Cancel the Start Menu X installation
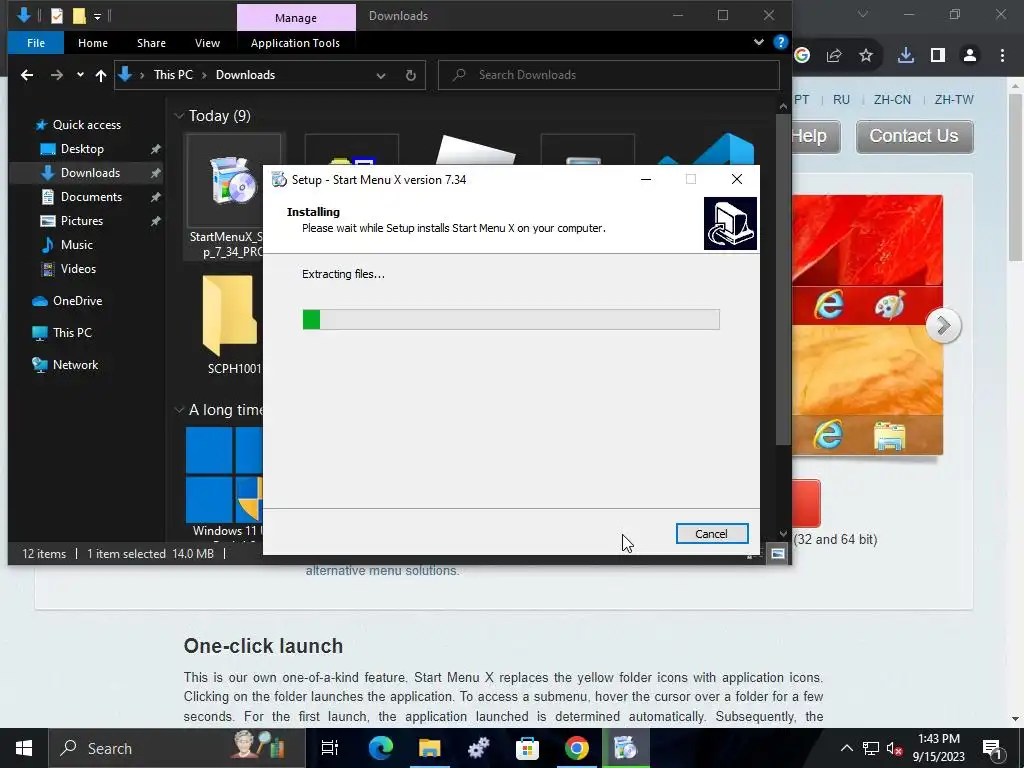 712,534
